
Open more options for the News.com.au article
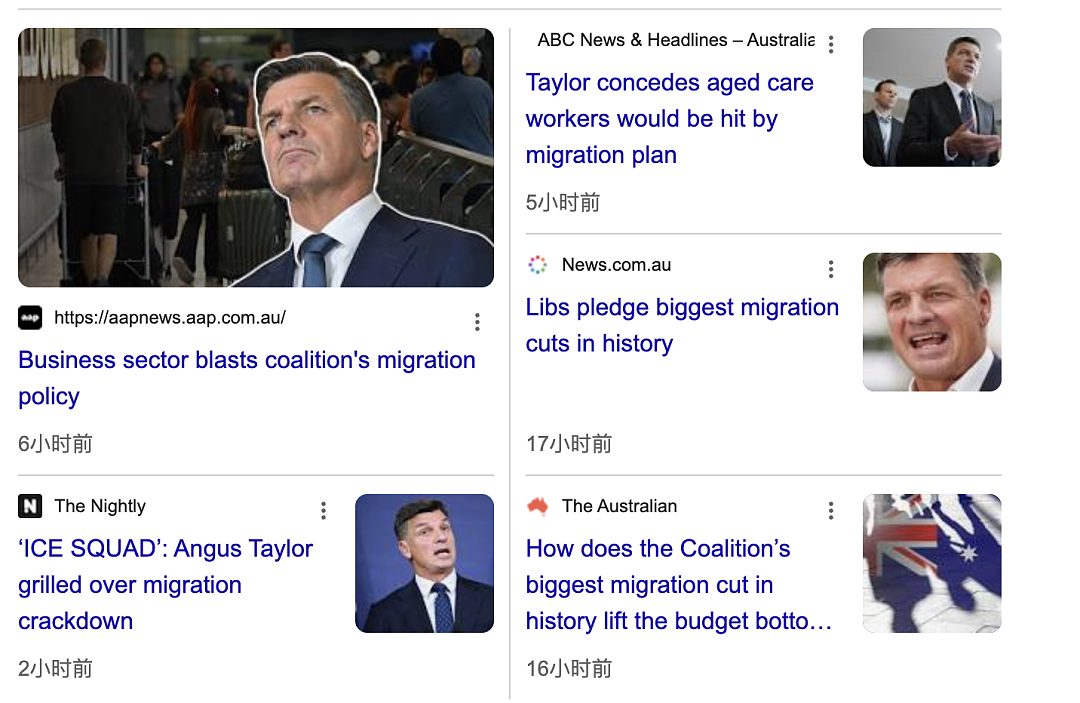pos(831,269)
